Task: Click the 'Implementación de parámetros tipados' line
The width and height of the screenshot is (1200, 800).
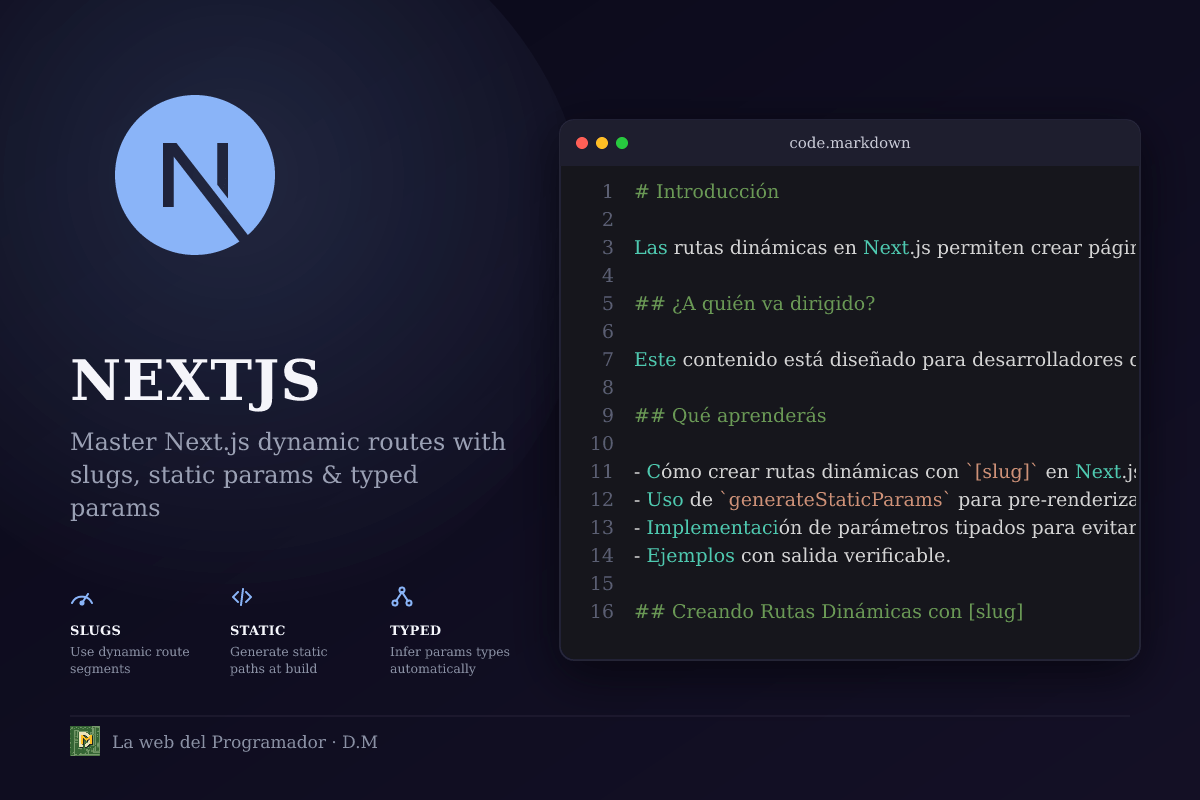Action: [x=885, y=527]
